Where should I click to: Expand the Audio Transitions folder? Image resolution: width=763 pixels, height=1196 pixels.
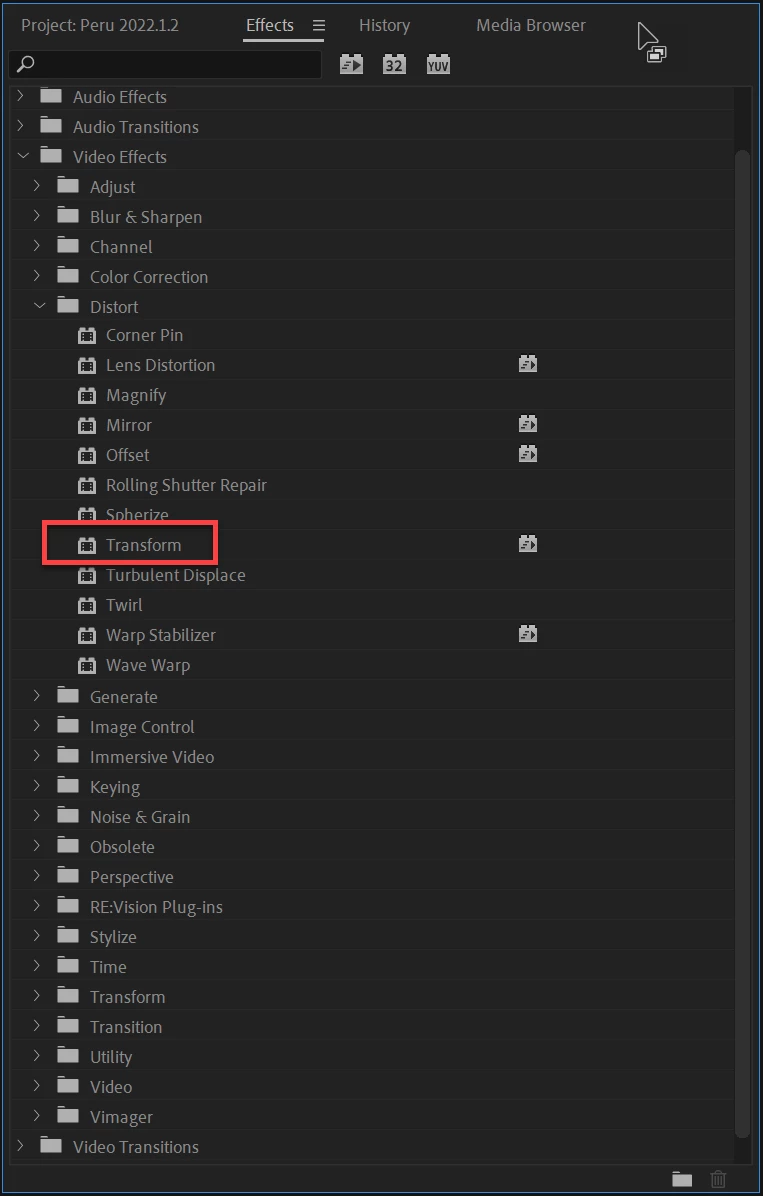pyautogui.click(x=21, y=127)
